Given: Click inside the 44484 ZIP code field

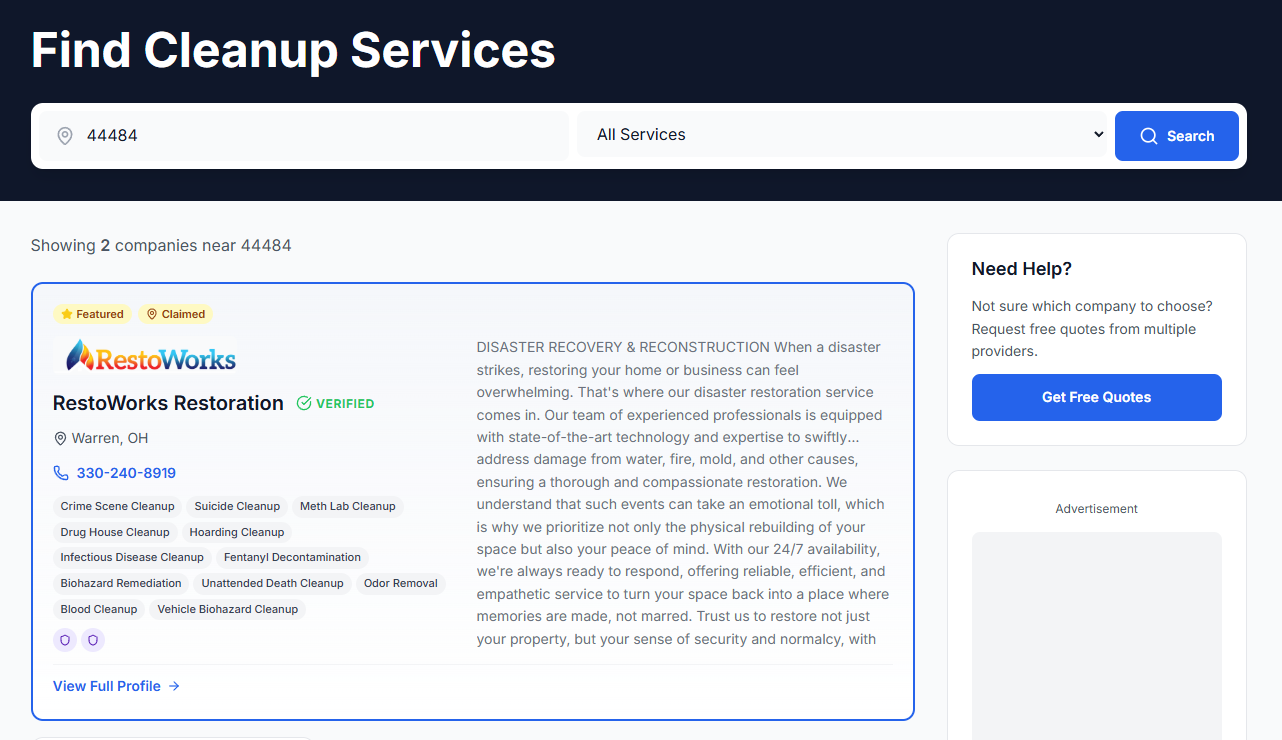Looking at the screenshot, I should coord(300,134).
